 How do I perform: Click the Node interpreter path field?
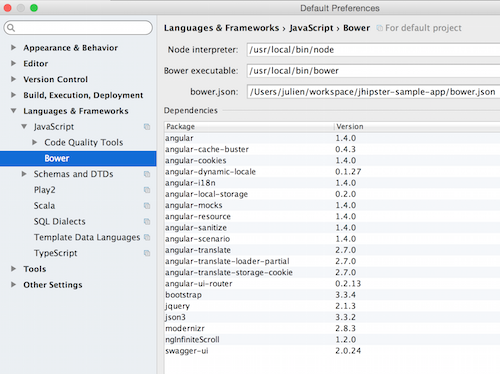click(373, 50)
